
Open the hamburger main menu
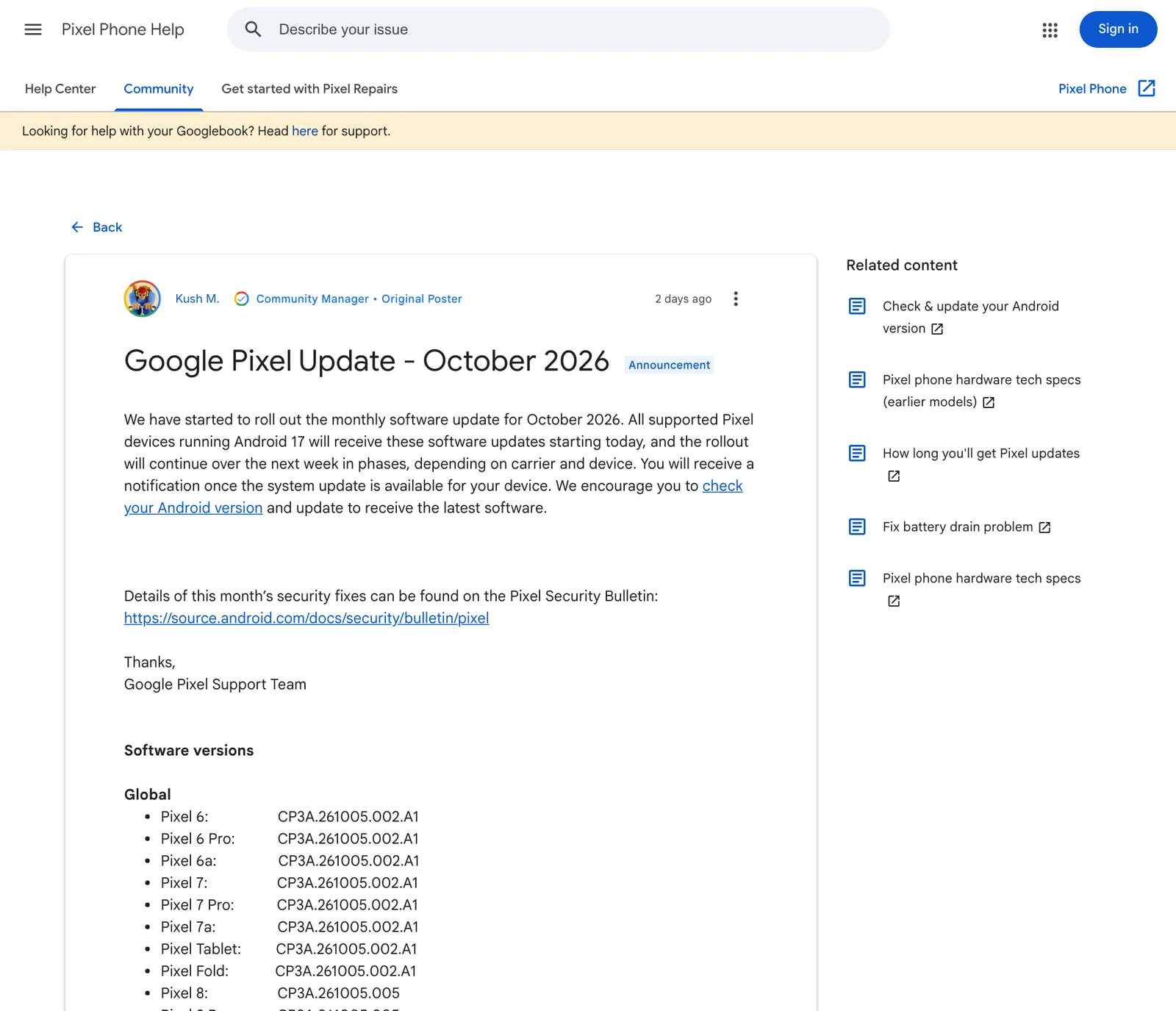(x=33, y=29)
